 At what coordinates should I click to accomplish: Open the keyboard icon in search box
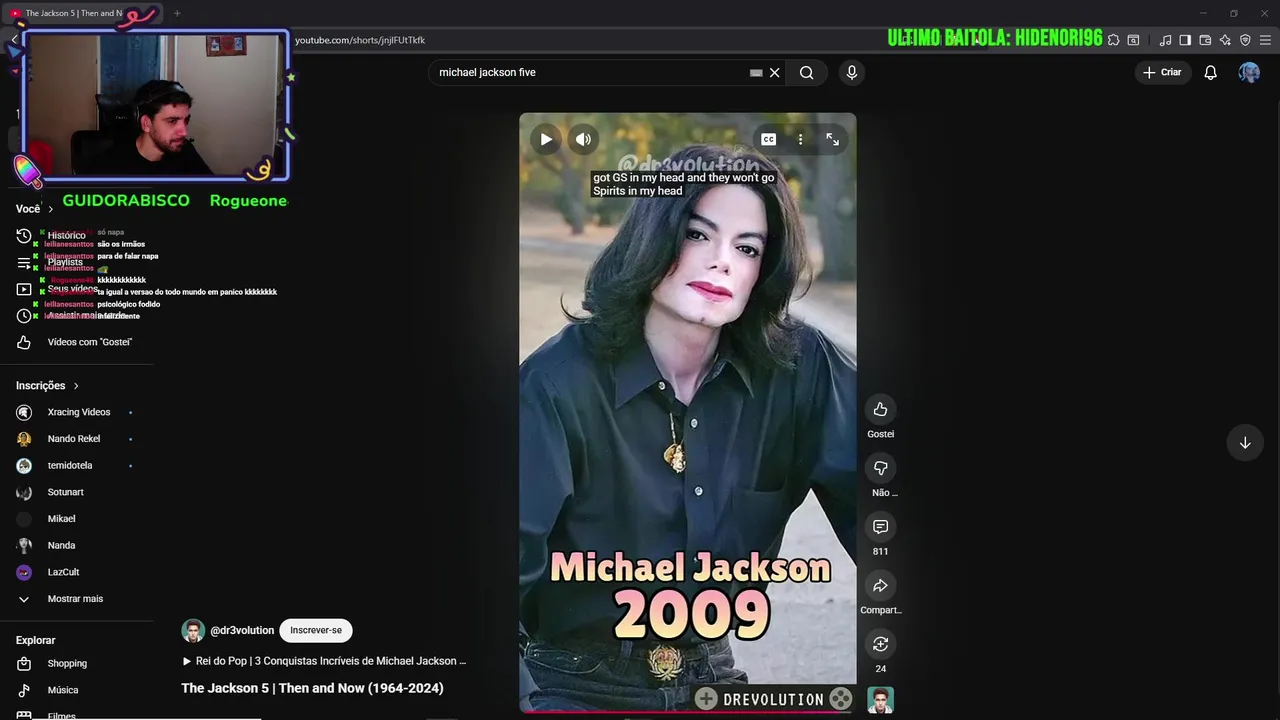click(756, 72)
